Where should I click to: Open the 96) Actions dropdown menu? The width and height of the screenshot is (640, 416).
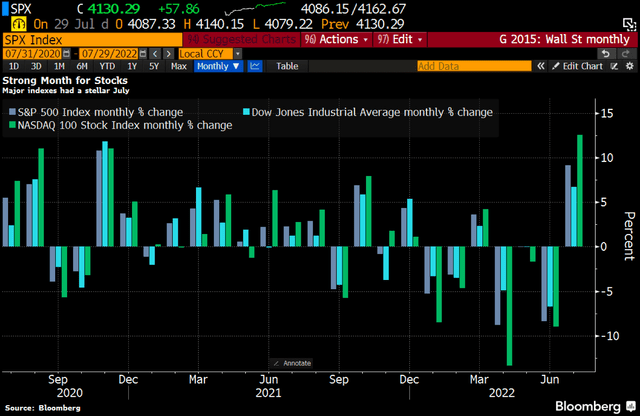tap(336, 40)
